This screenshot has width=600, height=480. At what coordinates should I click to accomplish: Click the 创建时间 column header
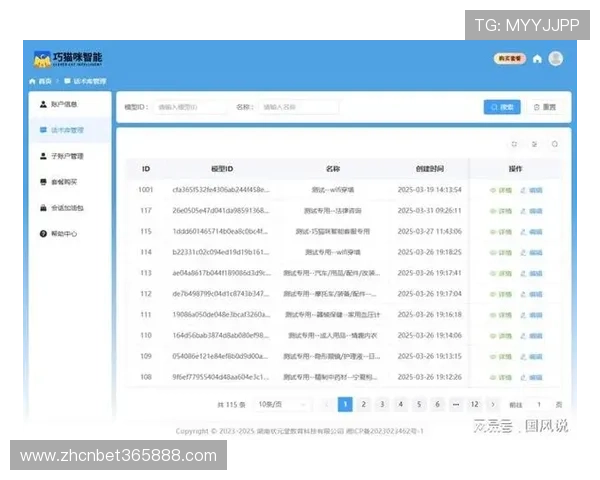(430, 169)
